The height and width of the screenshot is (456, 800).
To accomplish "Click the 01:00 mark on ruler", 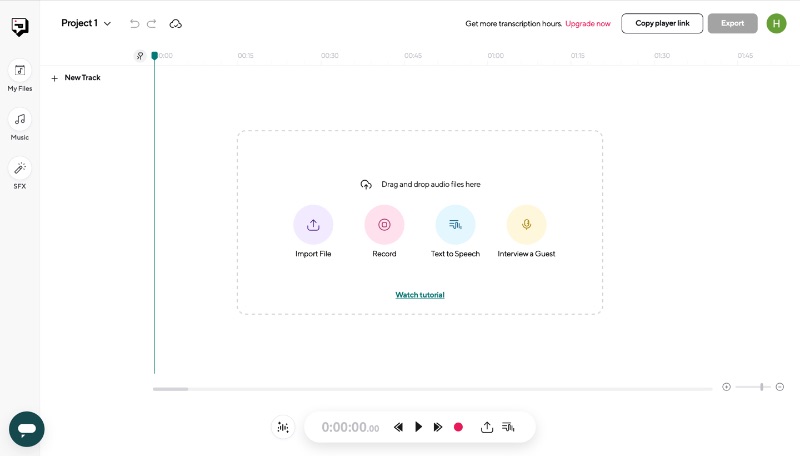I will click(495, 56).
